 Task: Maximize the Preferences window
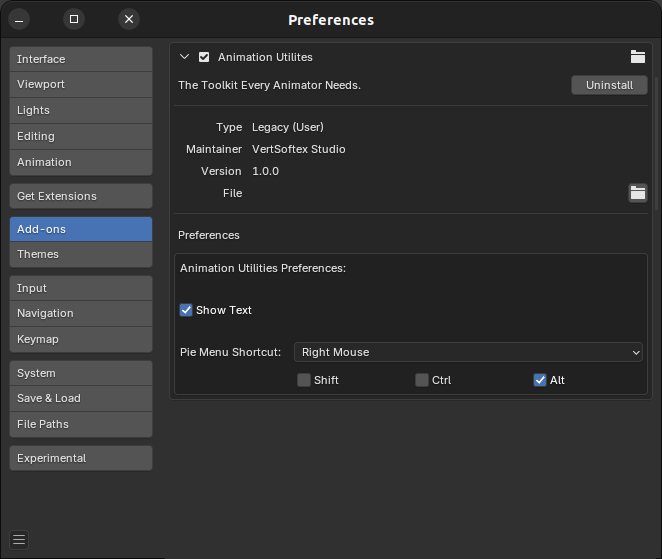click(x=74, y=19)
